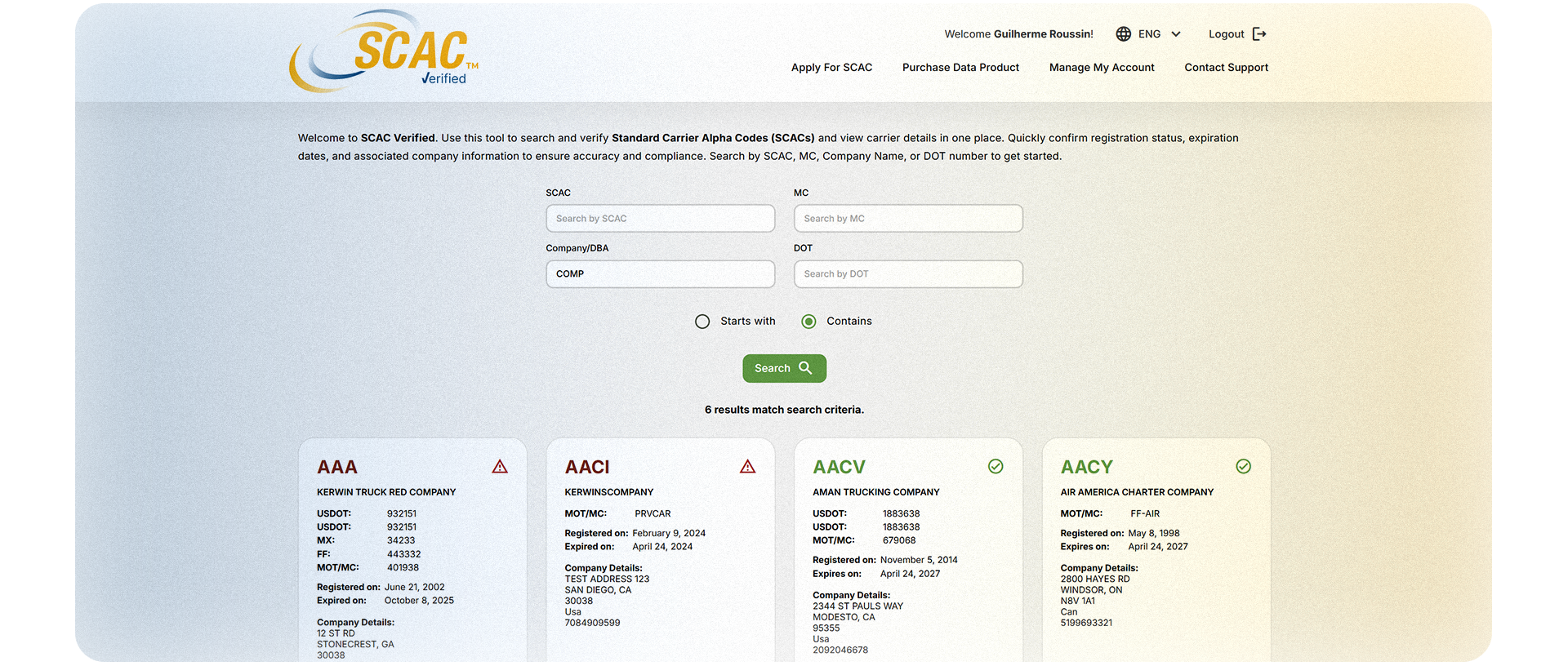
Task: Click the Logout link
Action: (x=1226, y=34)
